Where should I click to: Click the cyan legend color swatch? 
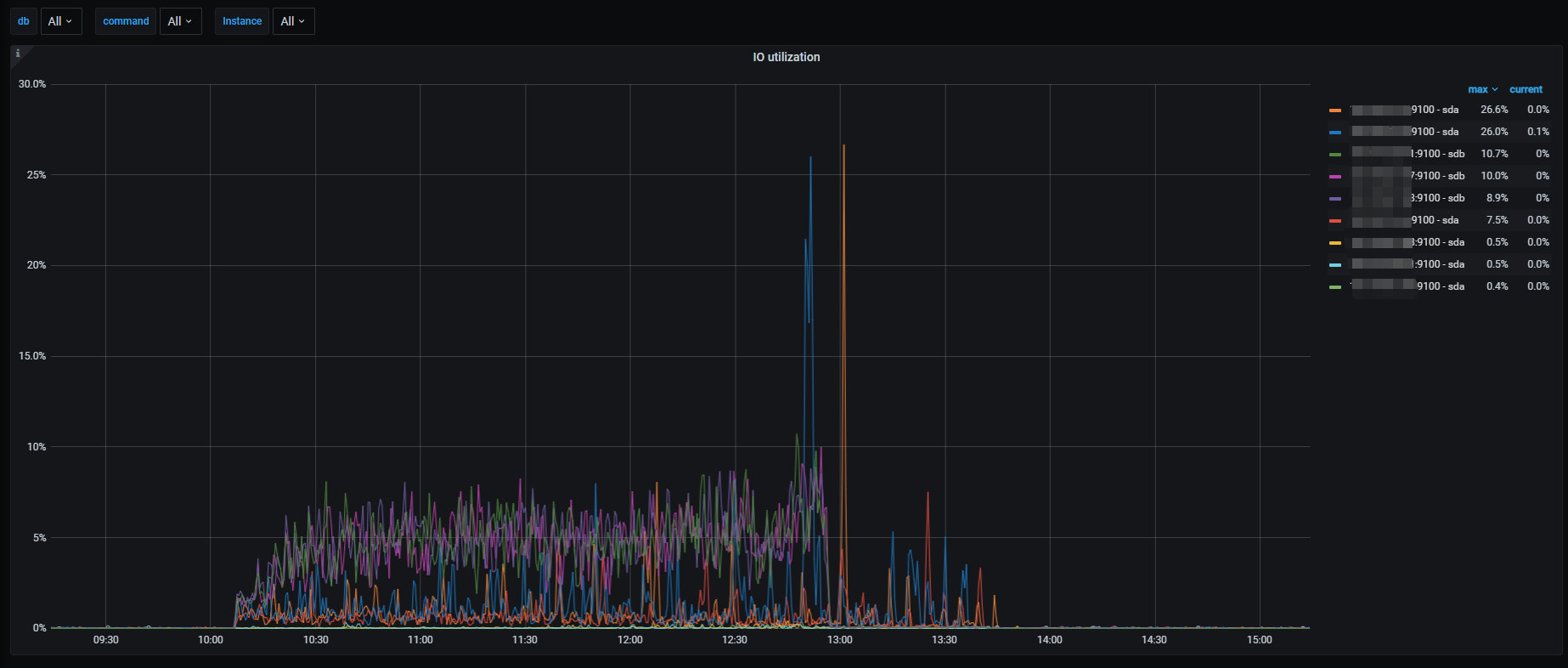tap(1335, 265)
